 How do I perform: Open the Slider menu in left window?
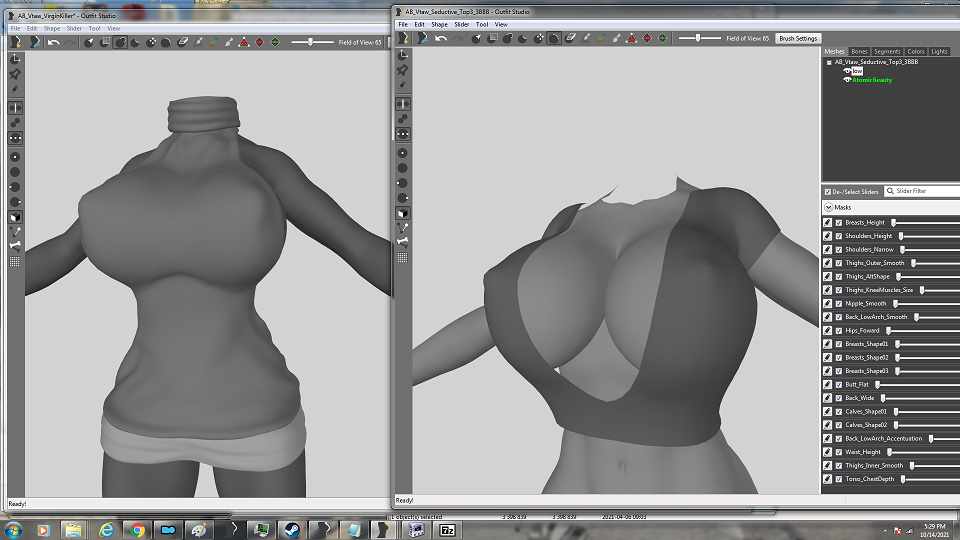pos(74,28)
